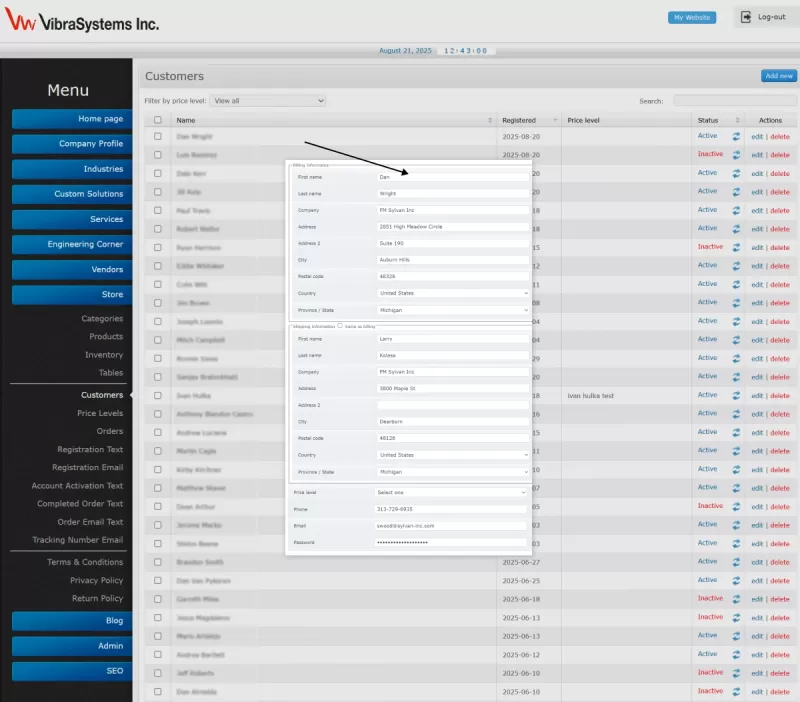Check the select-all checkbox in table header

pos(157,120)
